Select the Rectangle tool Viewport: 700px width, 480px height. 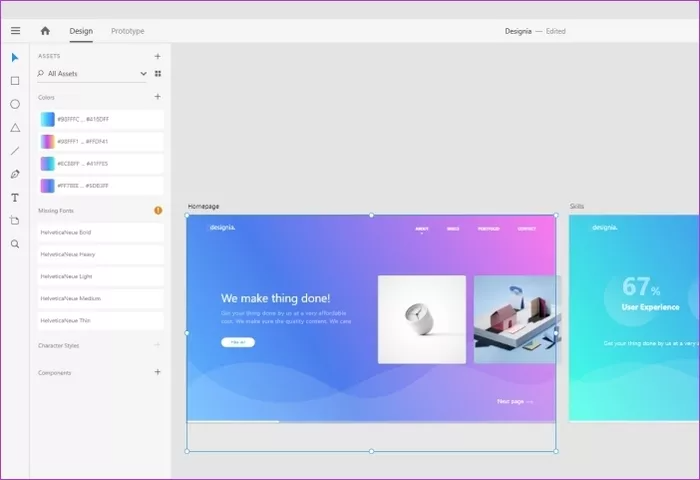click(15, 81)
